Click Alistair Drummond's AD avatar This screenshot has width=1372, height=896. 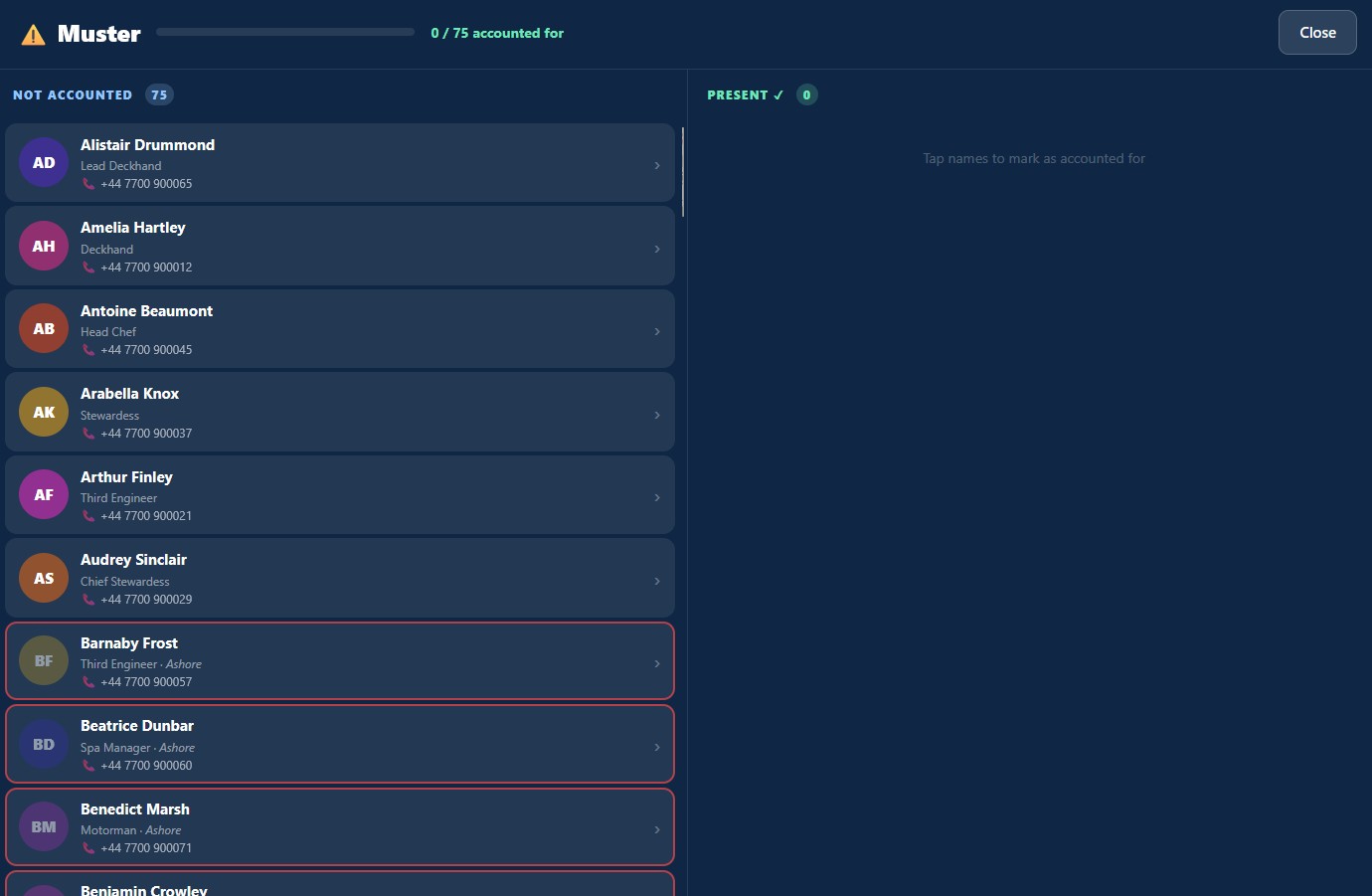(44, 163)
